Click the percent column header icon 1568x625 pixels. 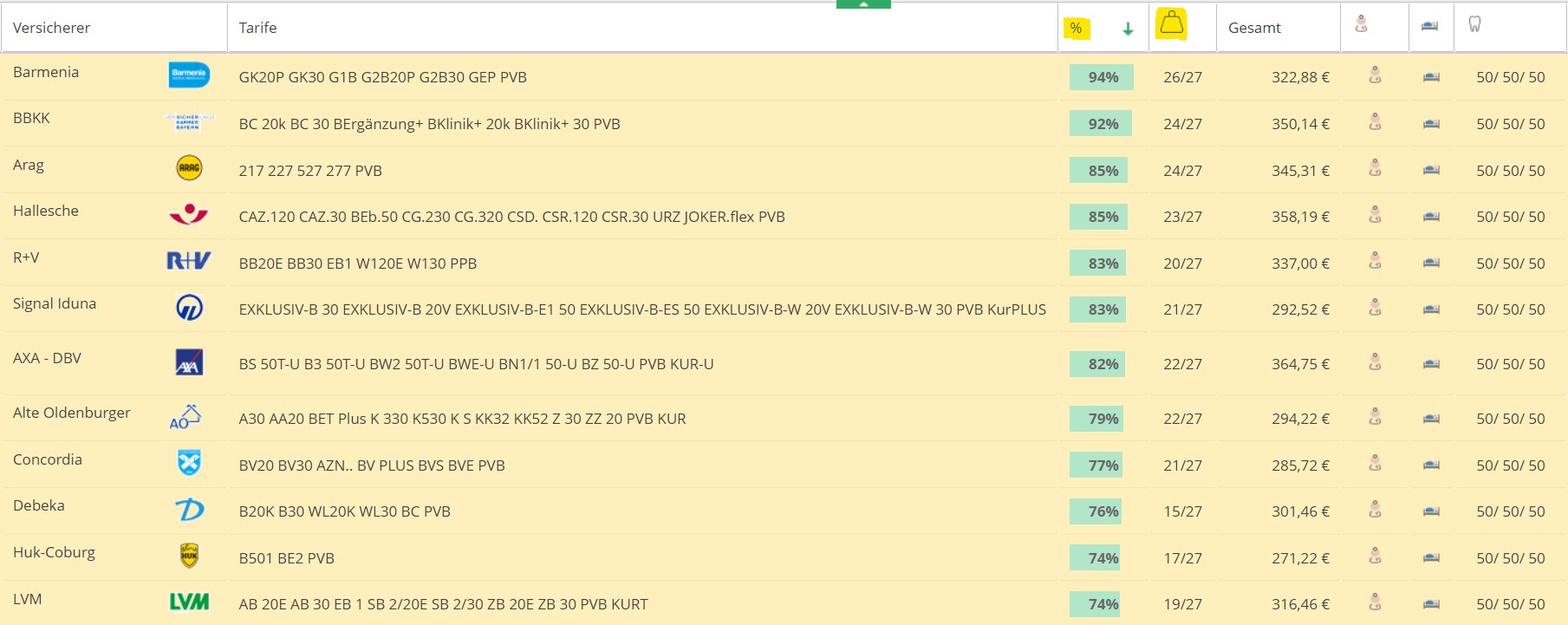1076,28
